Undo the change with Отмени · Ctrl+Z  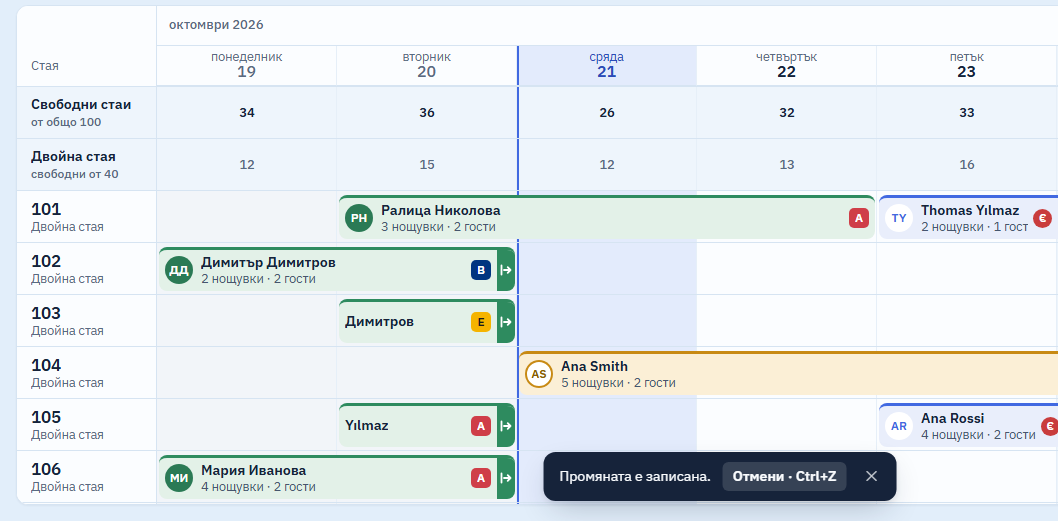(784, 476)
